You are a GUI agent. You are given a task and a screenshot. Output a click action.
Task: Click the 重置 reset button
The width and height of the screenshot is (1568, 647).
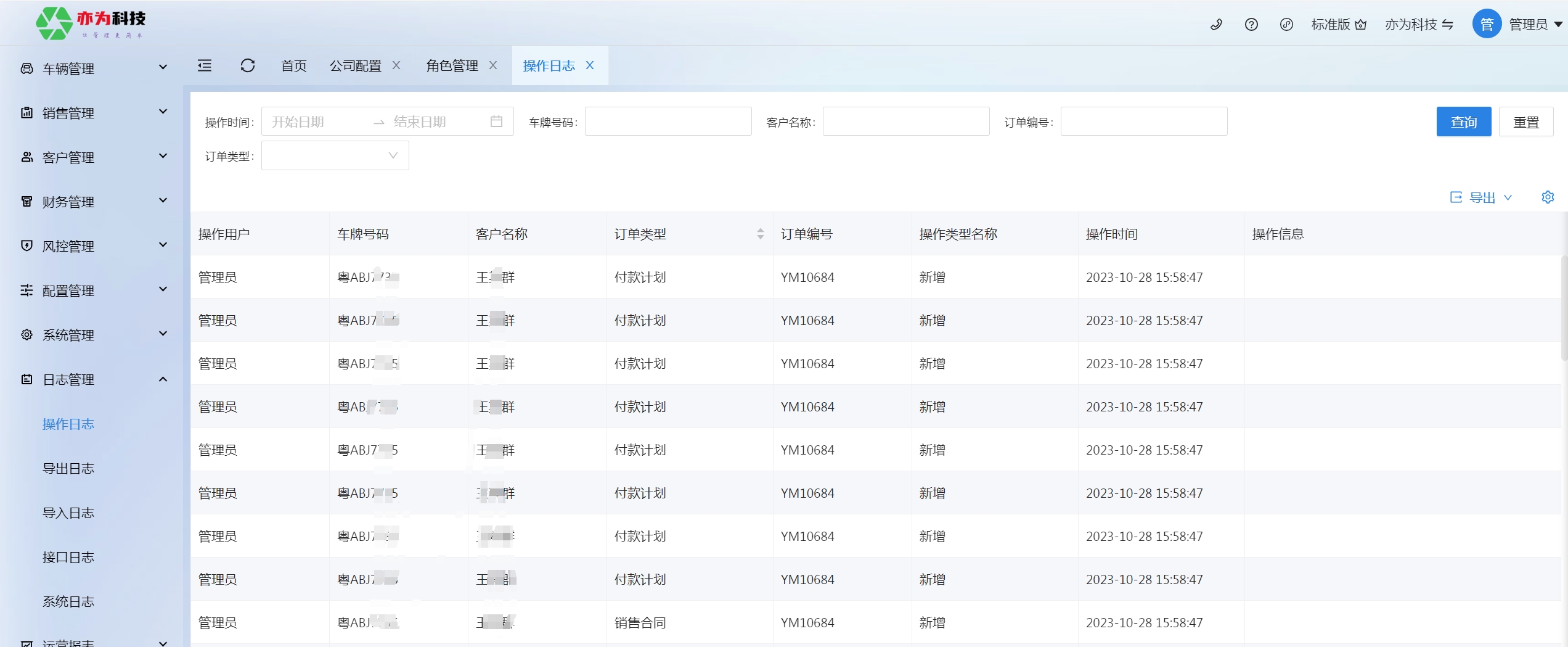click(1525, 122)
